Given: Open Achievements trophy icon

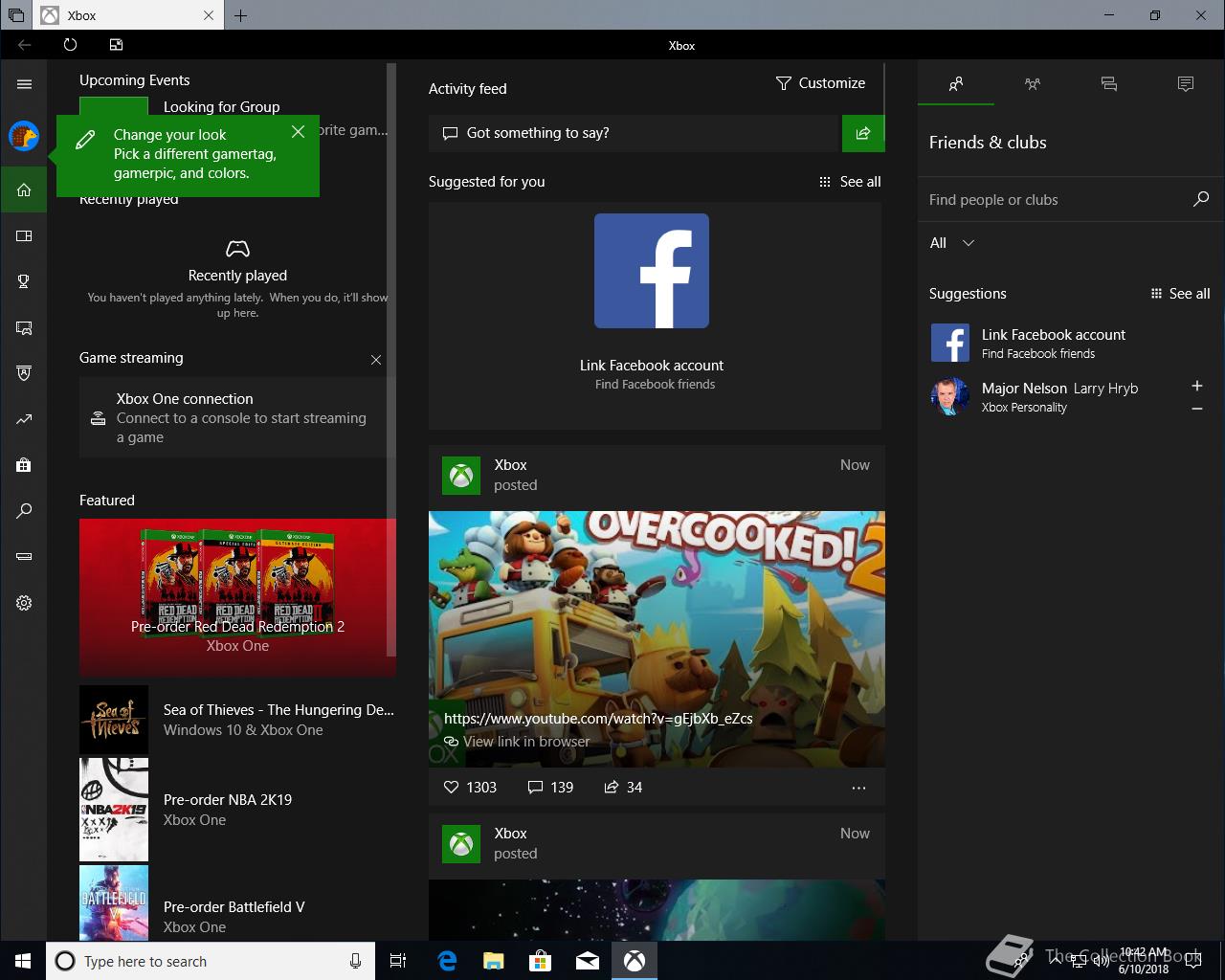Looking at the screenshot, I should tap(24, 281).
